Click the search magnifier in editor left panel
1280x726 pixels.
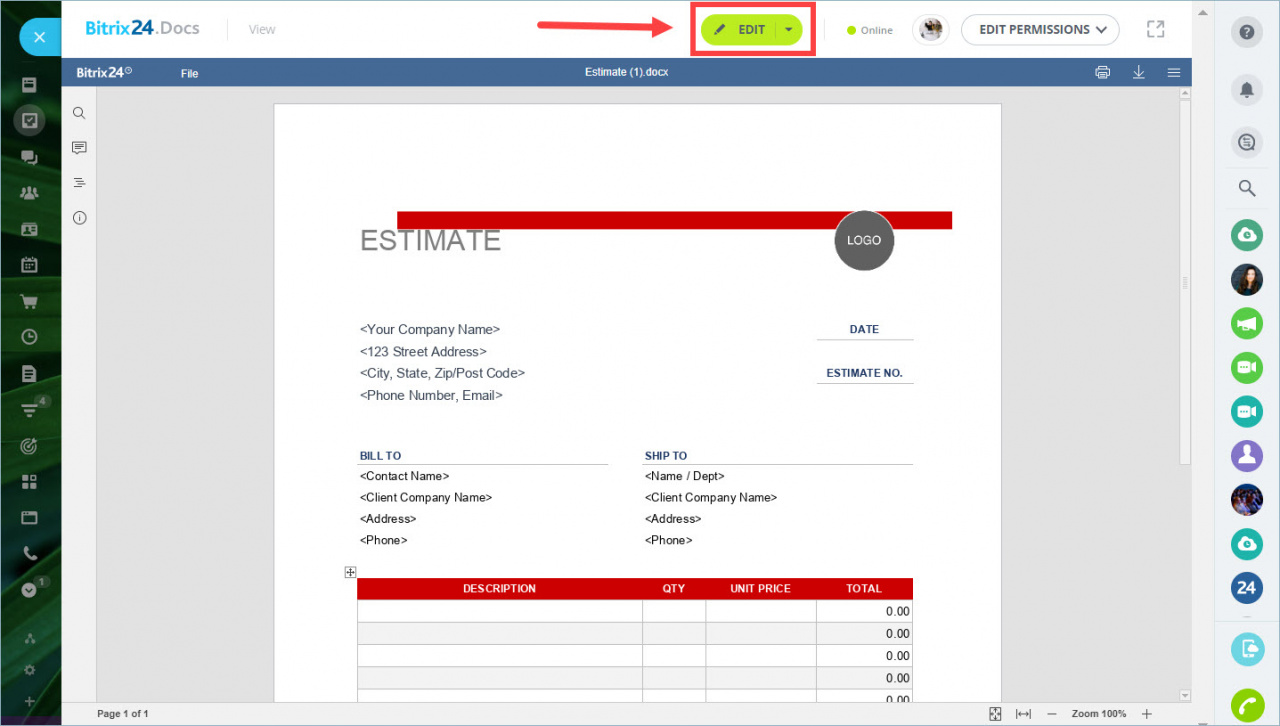point(79,113)
